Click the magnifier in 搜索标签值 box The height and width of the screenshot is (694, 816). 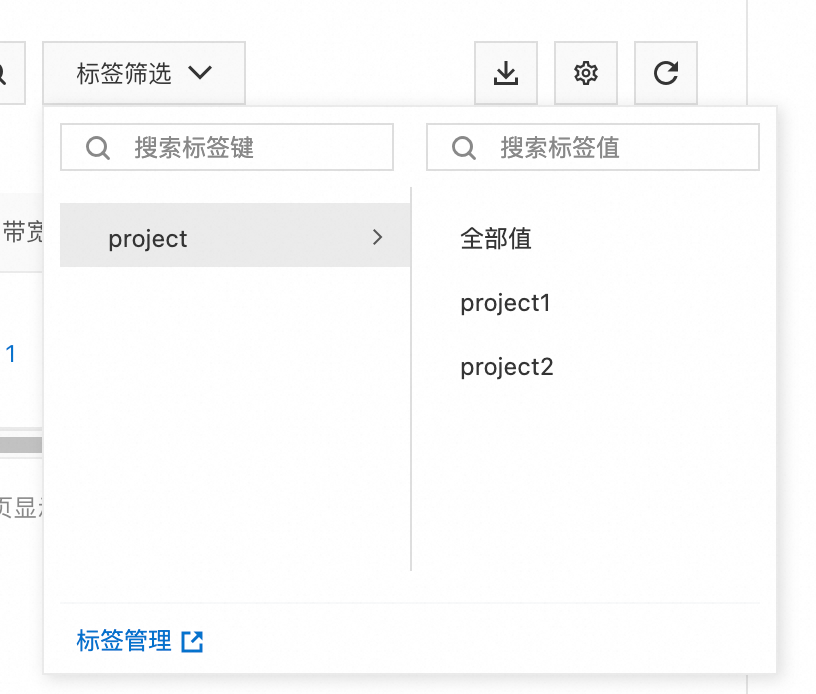[x=464, y=148]
